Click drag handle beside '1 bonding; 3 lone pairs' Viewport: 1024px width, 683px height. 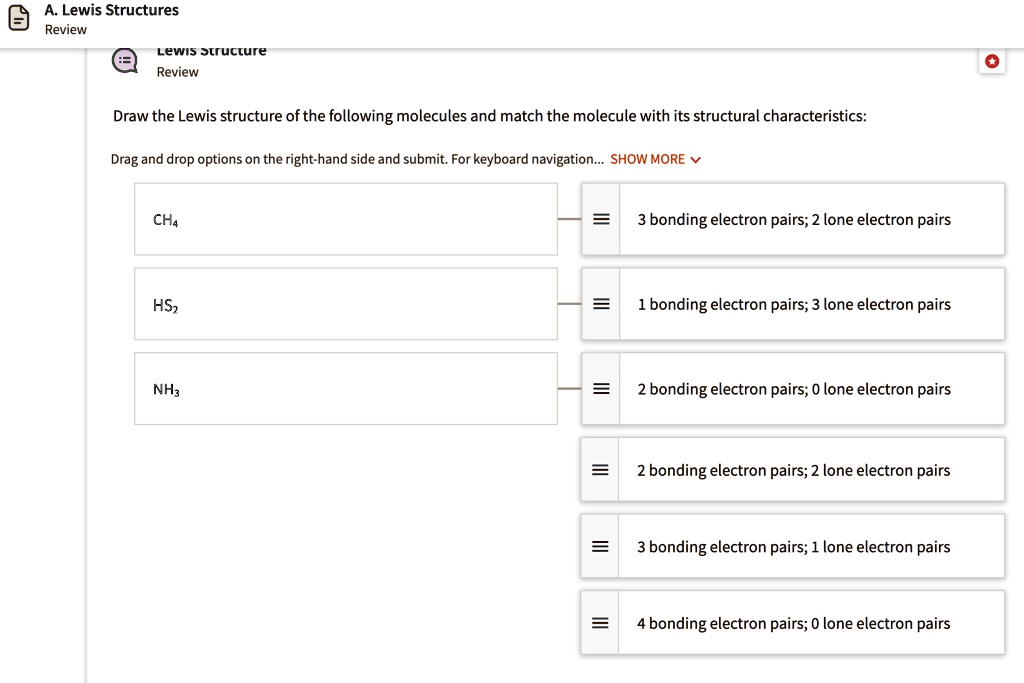(601, 304)
